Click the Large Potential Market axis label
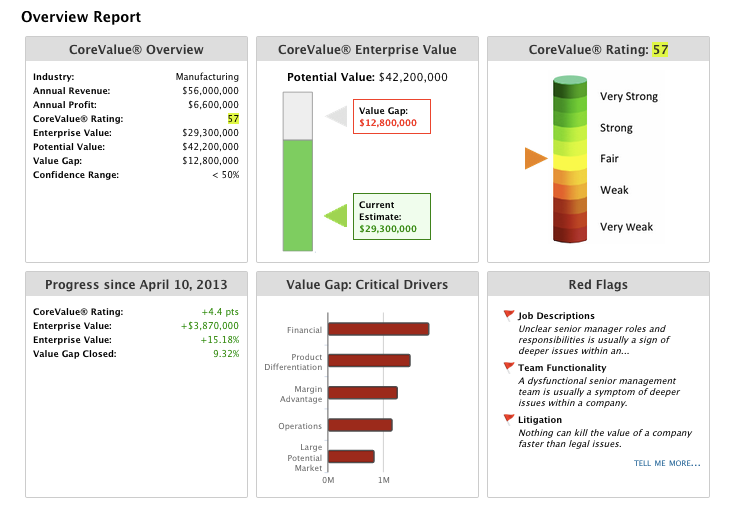This screenshot has height=519, width=734. [305, 457]
